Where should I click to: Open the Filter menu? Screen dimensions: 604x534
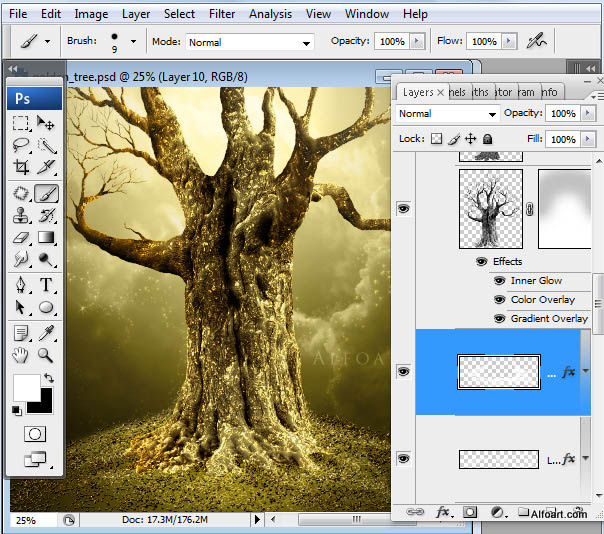click(222, 14)
